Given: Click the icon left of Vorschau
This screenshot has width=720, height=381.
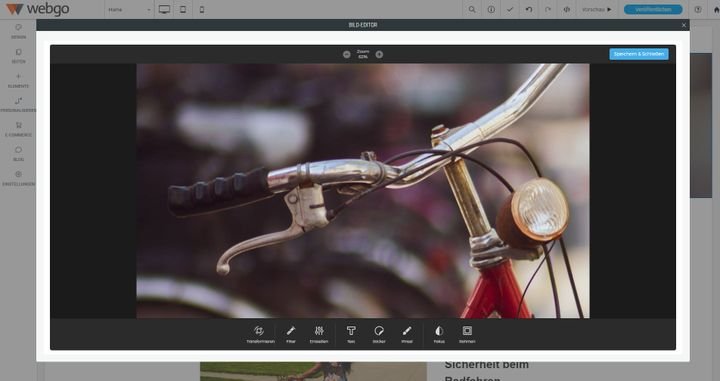Looking at the screenshot, I should [x=567, y=10].
